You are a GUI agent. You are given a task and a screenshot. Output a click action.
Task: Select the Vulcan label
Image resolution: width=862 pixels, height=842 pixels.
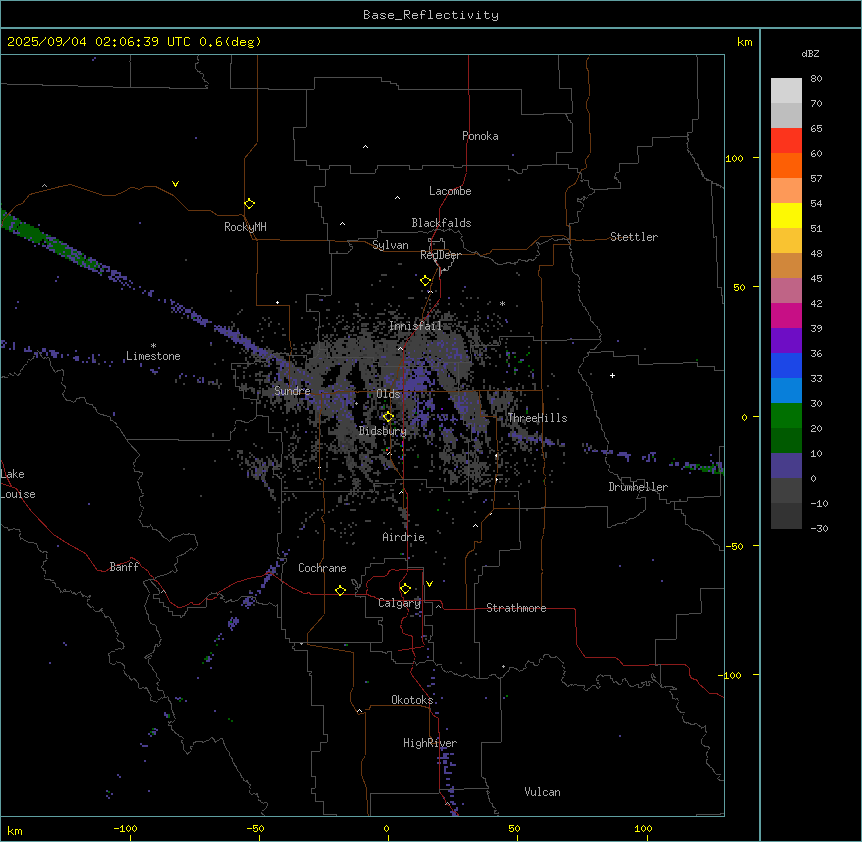coord(542,792)
